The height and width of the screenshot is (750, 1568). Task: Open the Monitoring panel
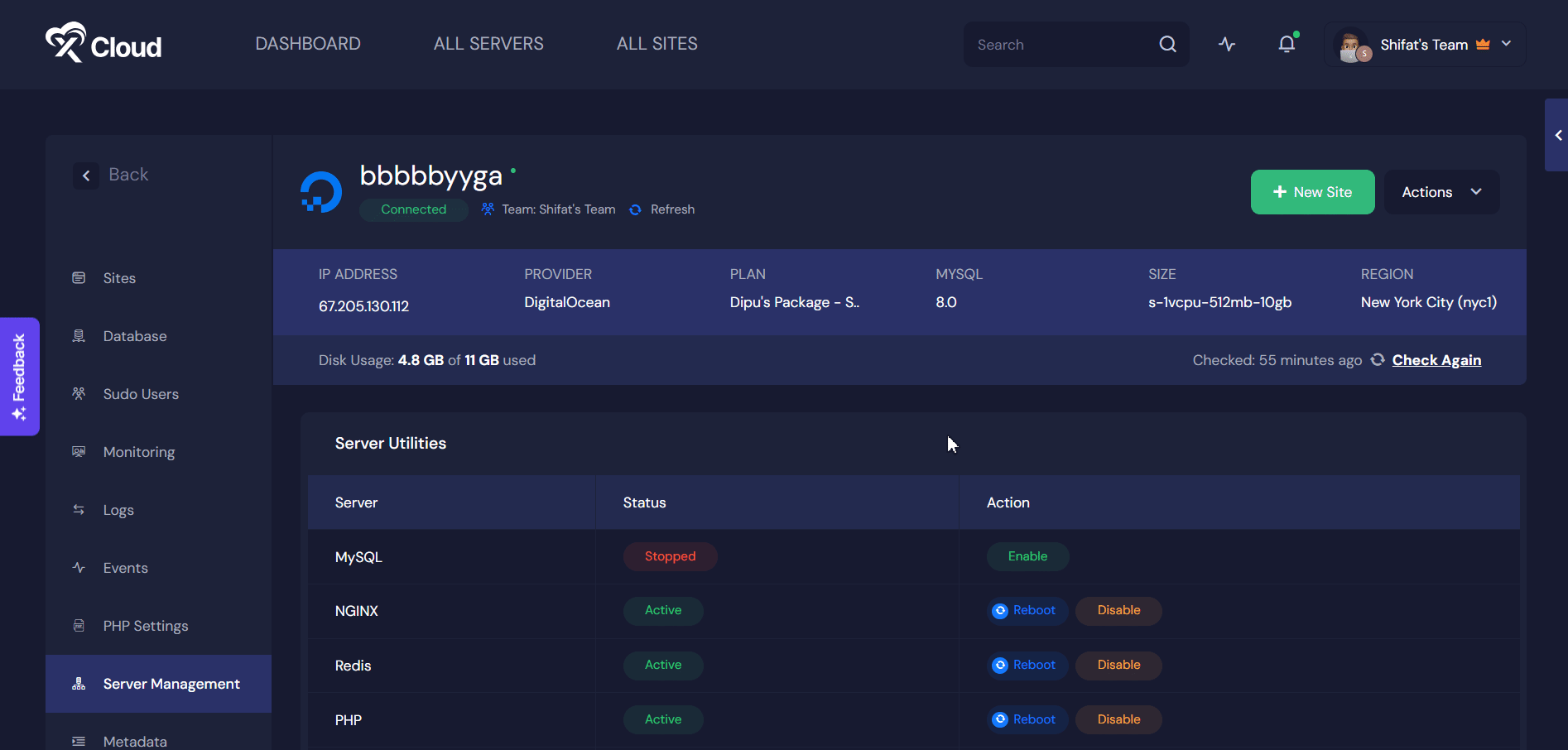[138, 451]
